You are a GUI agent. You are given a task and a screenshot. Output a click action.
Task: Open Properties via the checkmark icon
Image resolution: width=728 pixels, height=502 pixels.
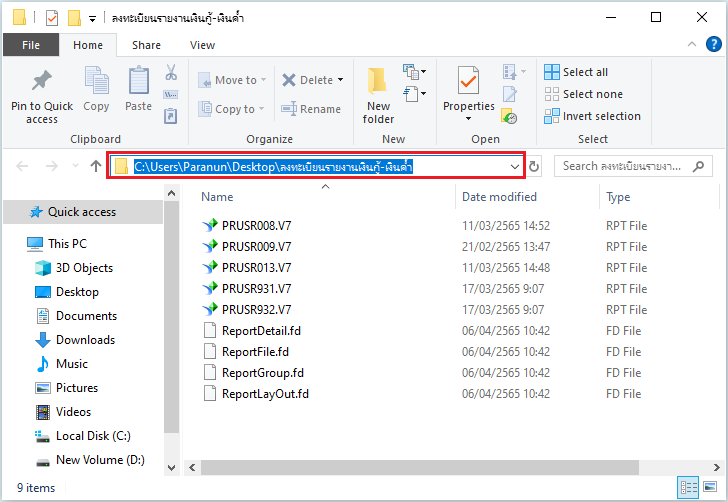click(468, 80)
